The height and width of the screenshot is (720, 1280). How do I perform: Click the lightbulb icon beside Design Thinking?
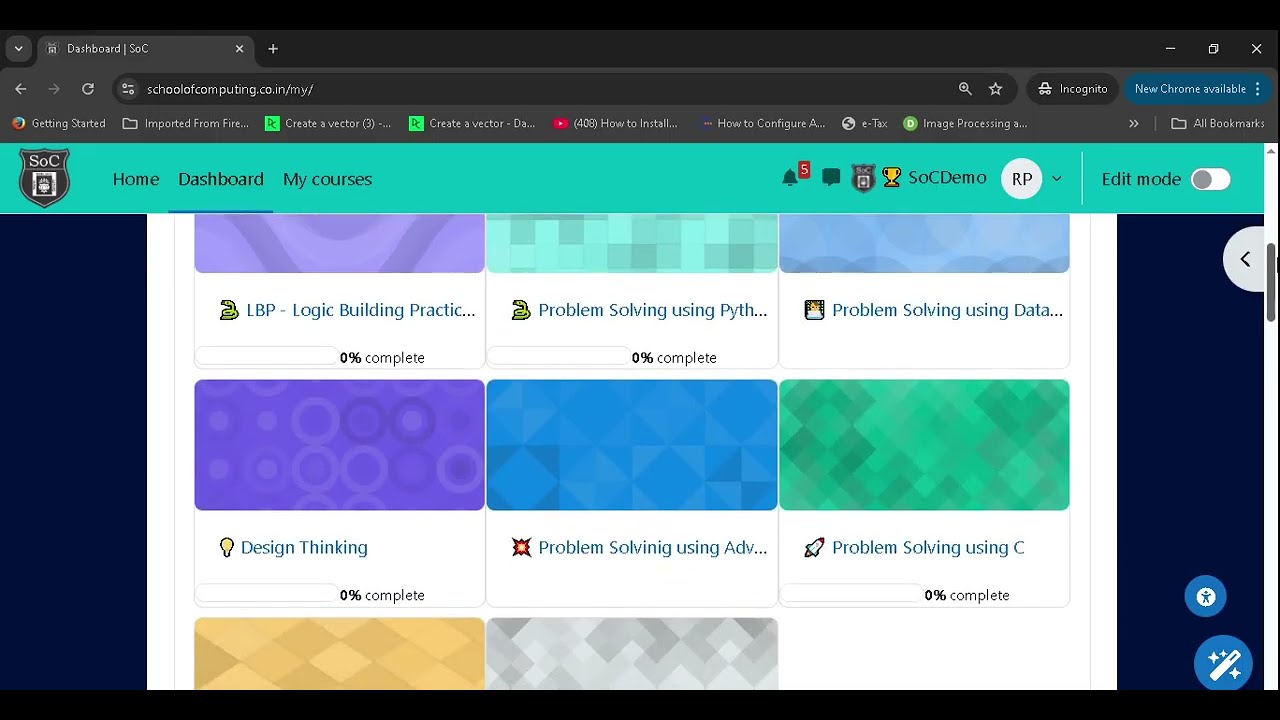click(x=227, y=547)
